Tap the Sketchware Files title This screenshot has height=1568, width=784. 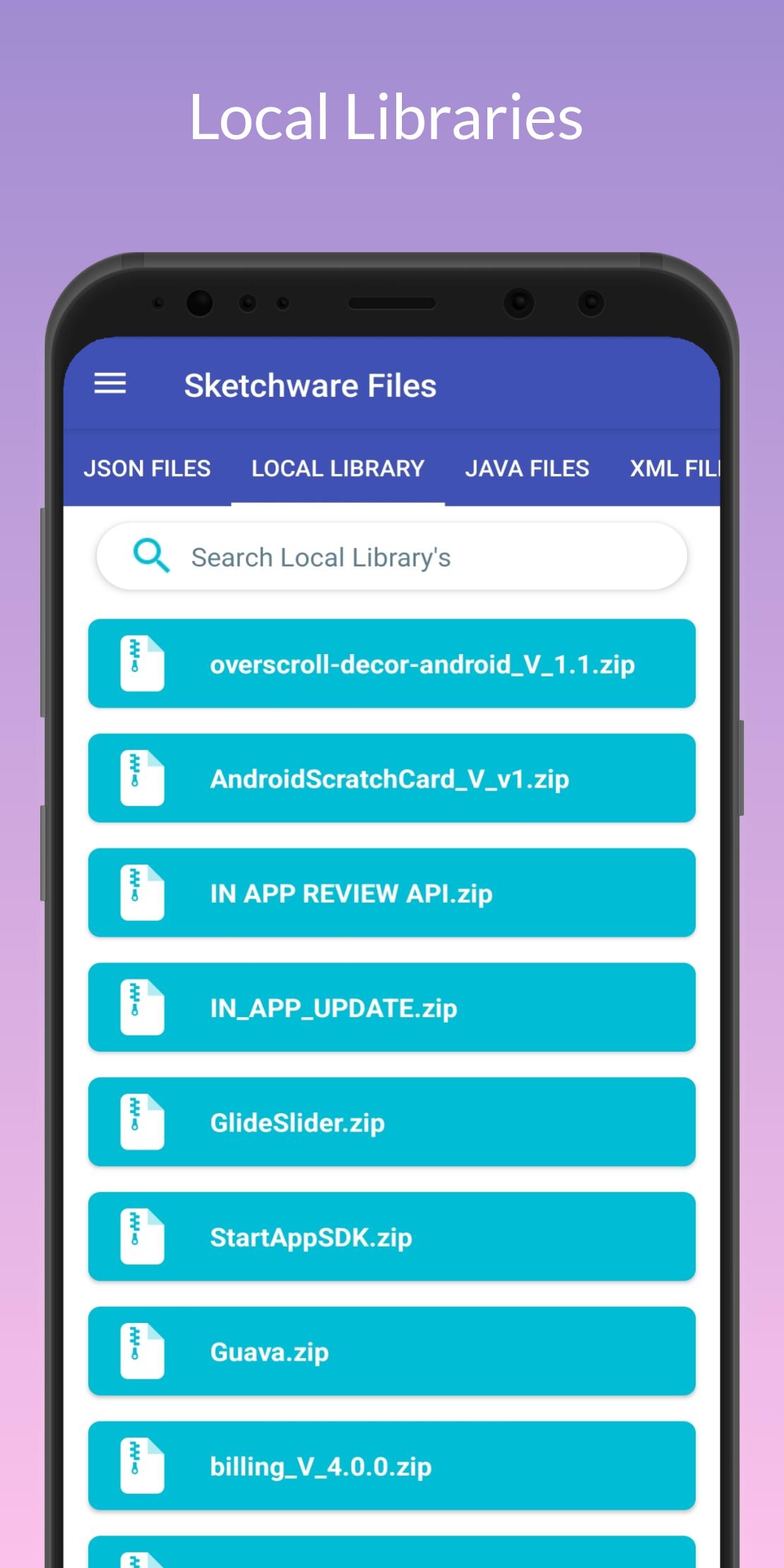tap(310, 386)
